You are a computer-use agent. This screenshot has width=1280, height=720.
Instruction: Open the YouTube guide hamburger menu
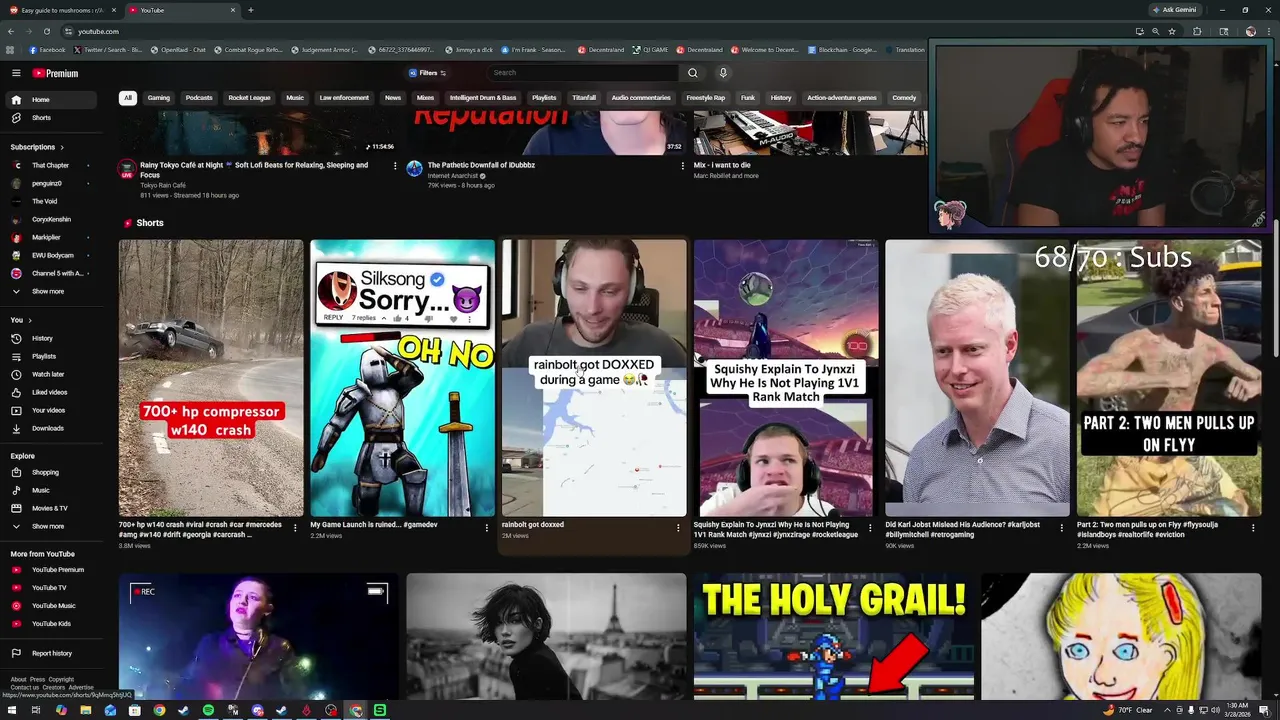(16, 73)
